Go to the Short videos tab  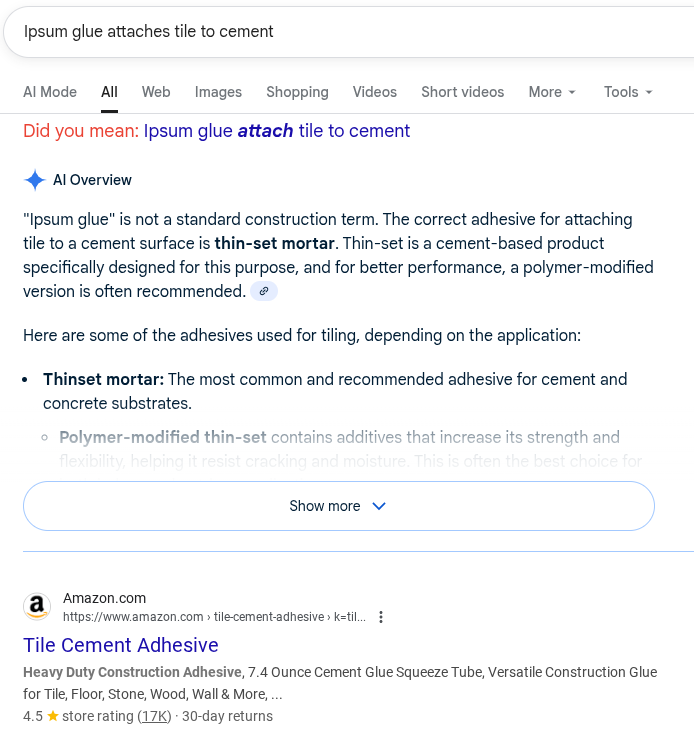462,92
